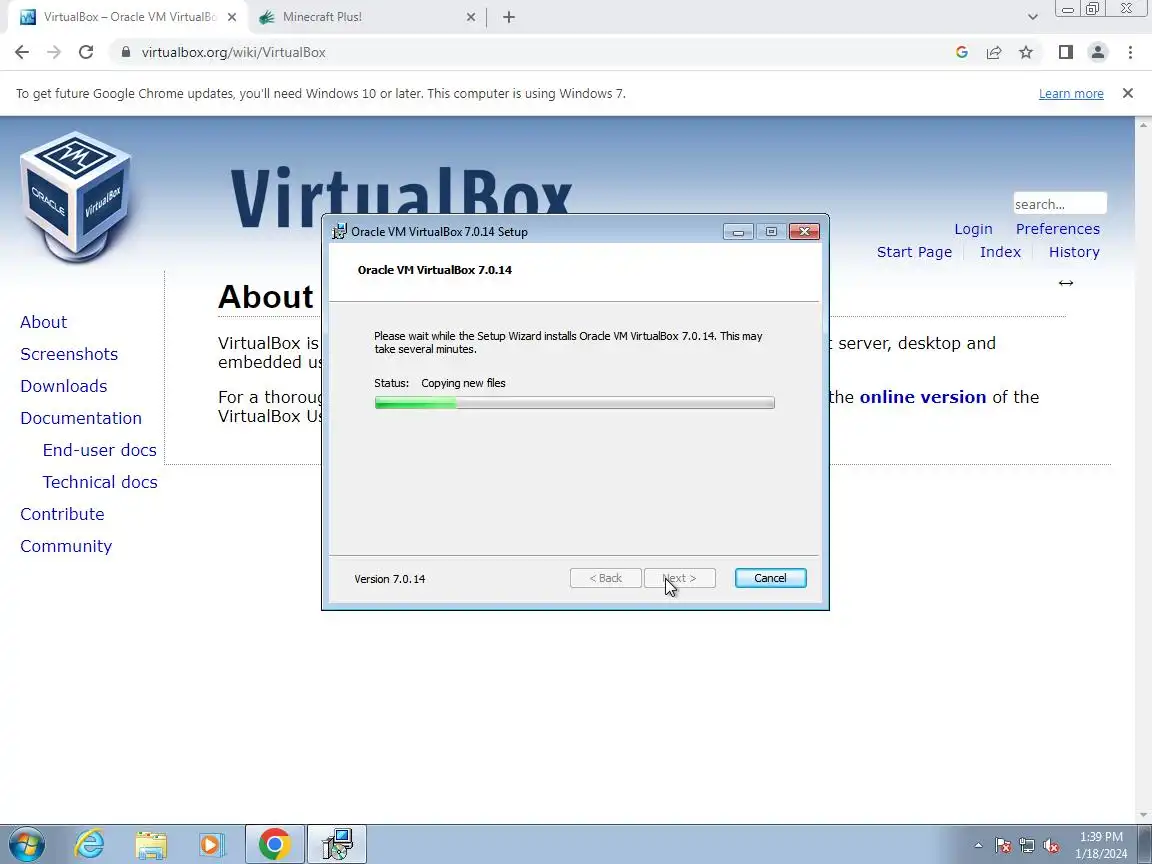The height and width of the screenshot is (864, 1152).
Task: Launch Internet Explorer from the taskbar
Action: point(89,844)
